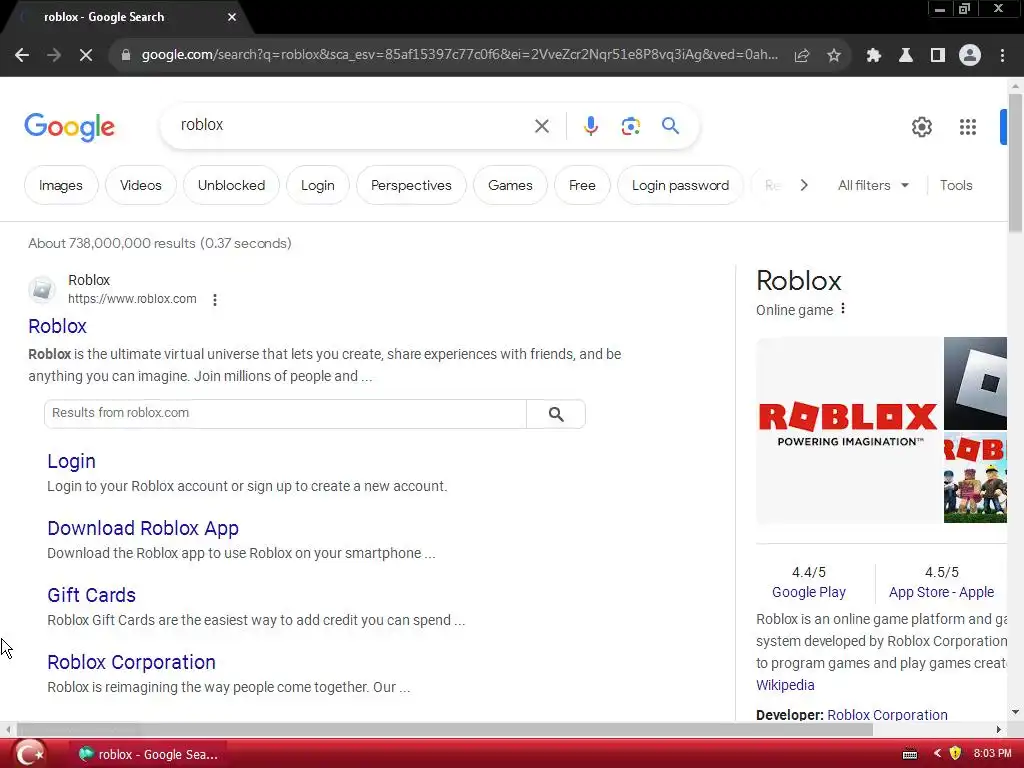This screenshot has height=768, width=1024.
Task: Click the About 738,000,000 results text
Action: pos(159,244)
